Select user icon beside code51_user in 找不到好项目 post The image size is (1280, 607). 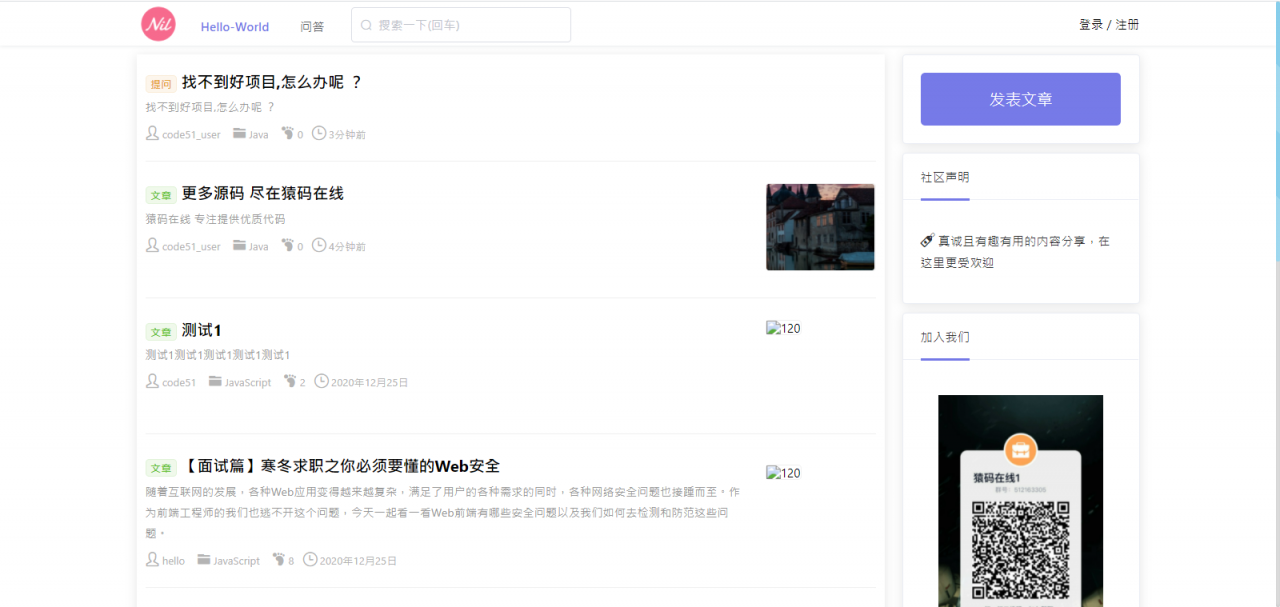[152, 133]
